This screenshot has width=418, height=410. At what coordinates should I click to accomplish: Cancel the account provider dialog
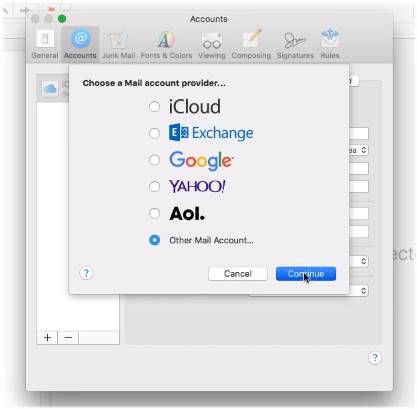point(238,274)
